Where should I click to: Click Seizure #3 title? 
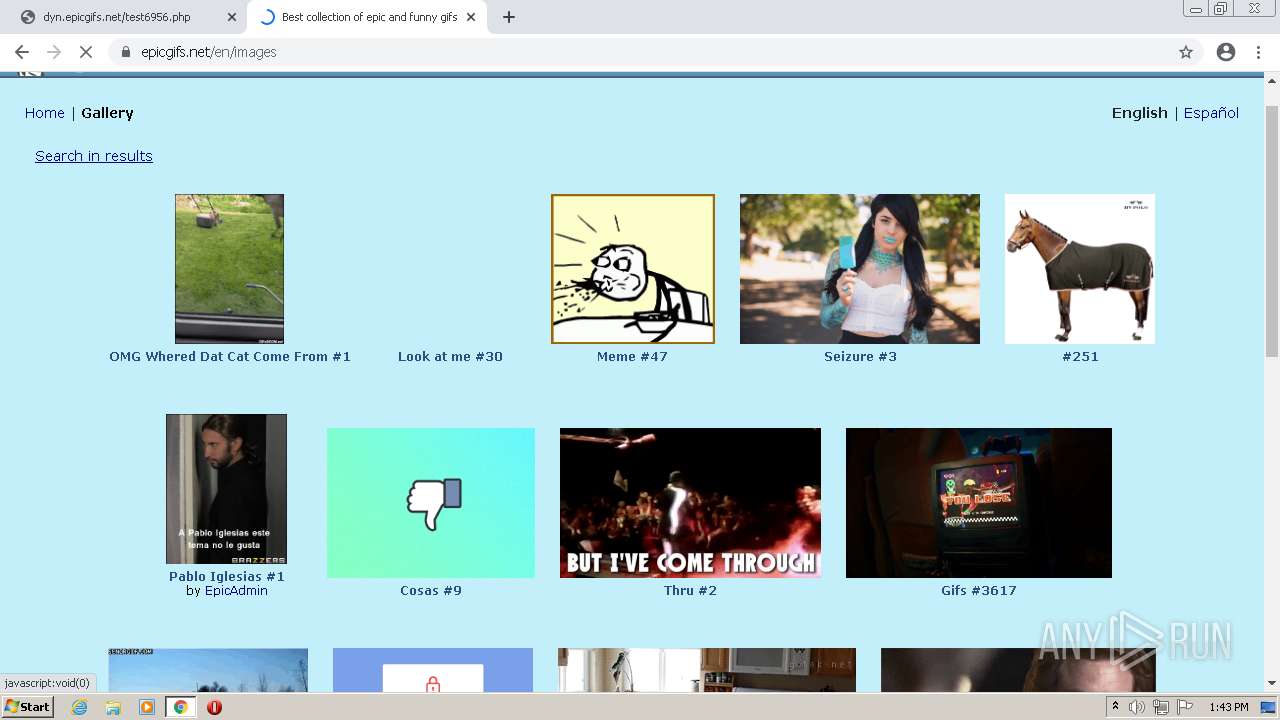click(x=860, y=357)
